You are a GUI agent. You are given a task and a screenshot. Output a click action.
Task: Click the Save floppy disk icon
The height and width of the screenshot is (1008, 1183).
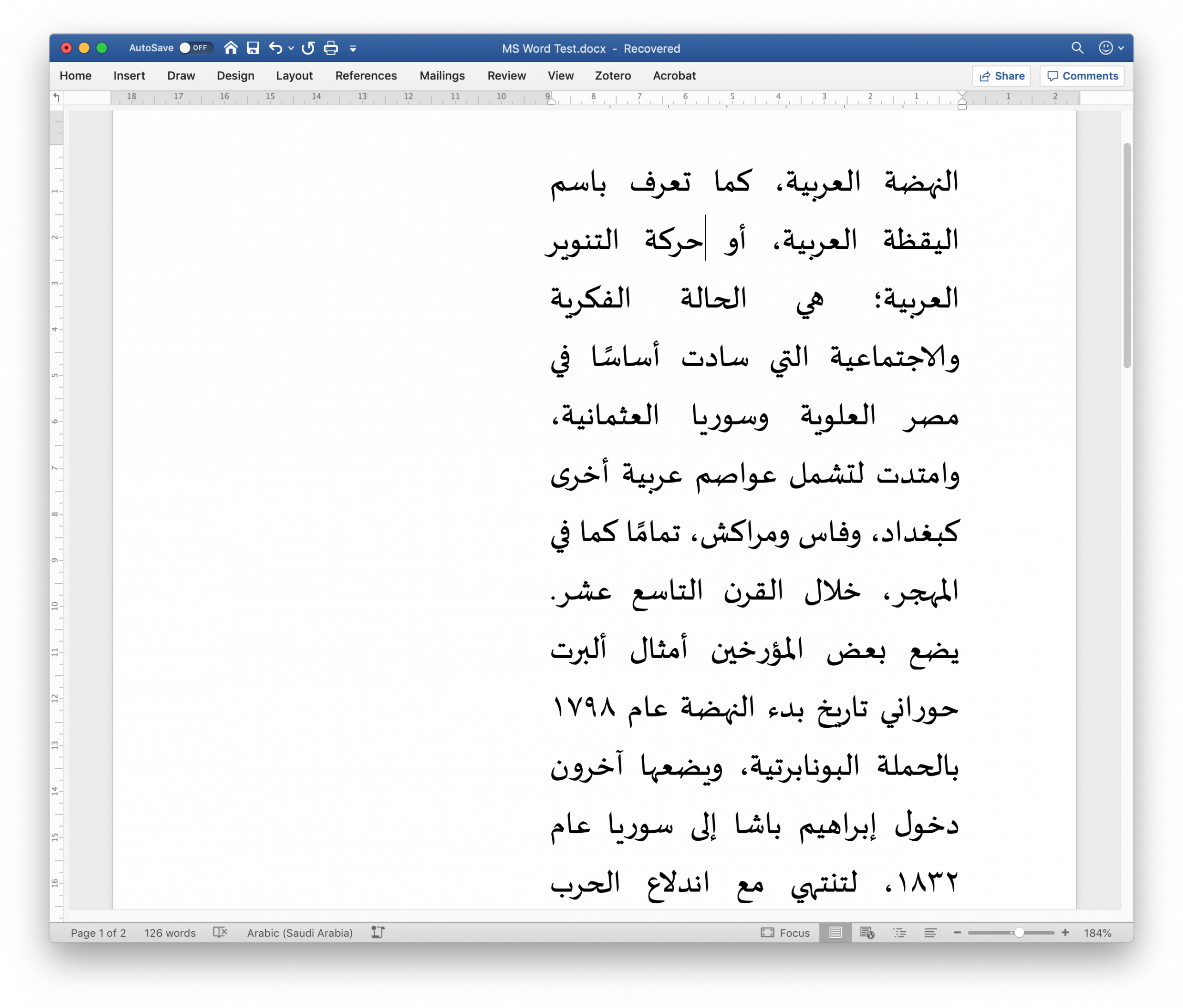click(253, 48)
